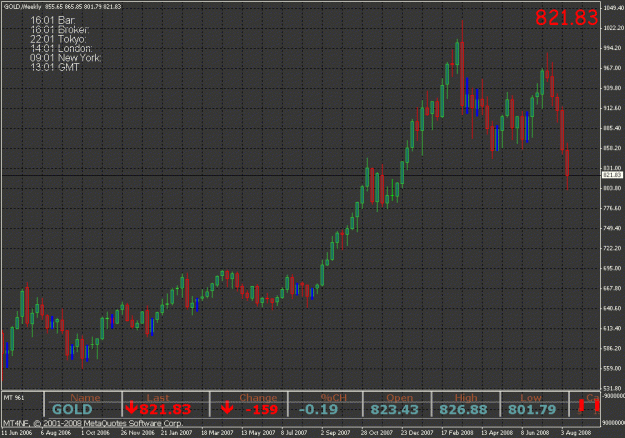Click the 667.80 price axis label
The width and height of the screenshot is (625, 438).
(614, 288)
